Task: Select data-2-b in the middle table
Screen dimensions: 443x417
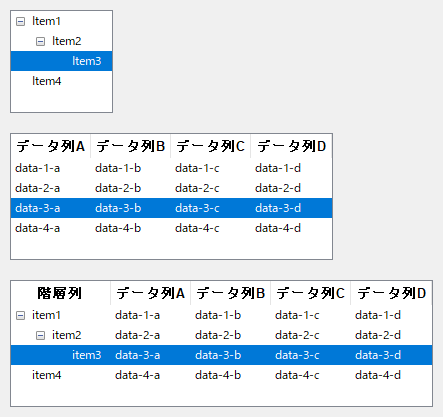Action: pos(118,188)
